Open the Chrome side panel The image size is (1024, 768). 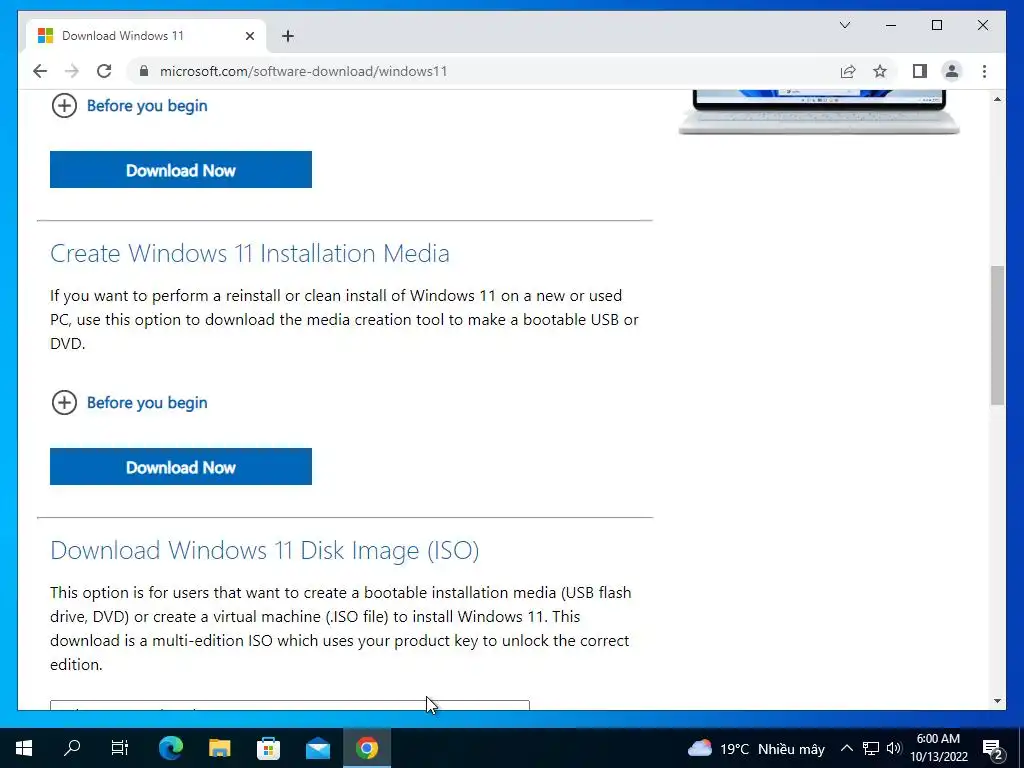(x=920, y=71)
